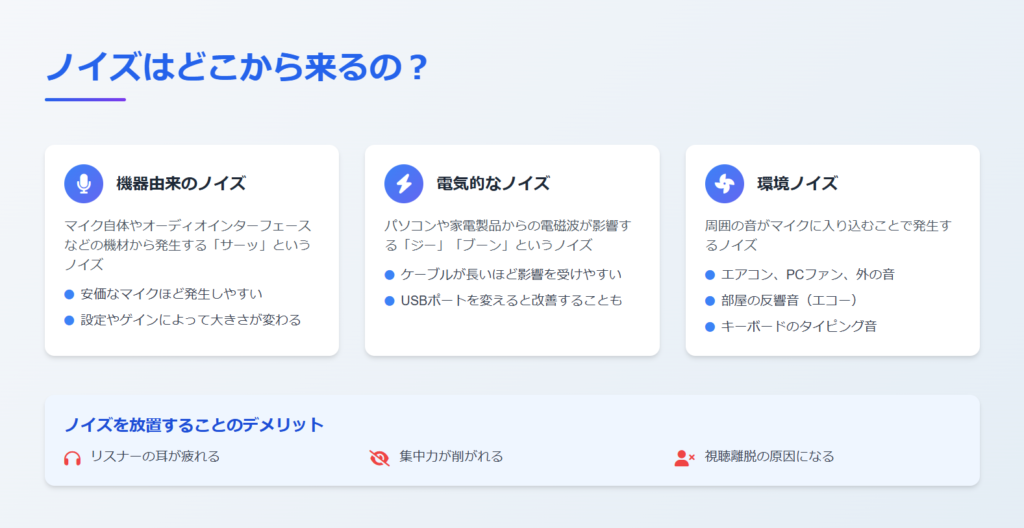Click the 環境ノイズ card heading
The width and height of the screenshot is (1024, 528).
pos(797,184)
